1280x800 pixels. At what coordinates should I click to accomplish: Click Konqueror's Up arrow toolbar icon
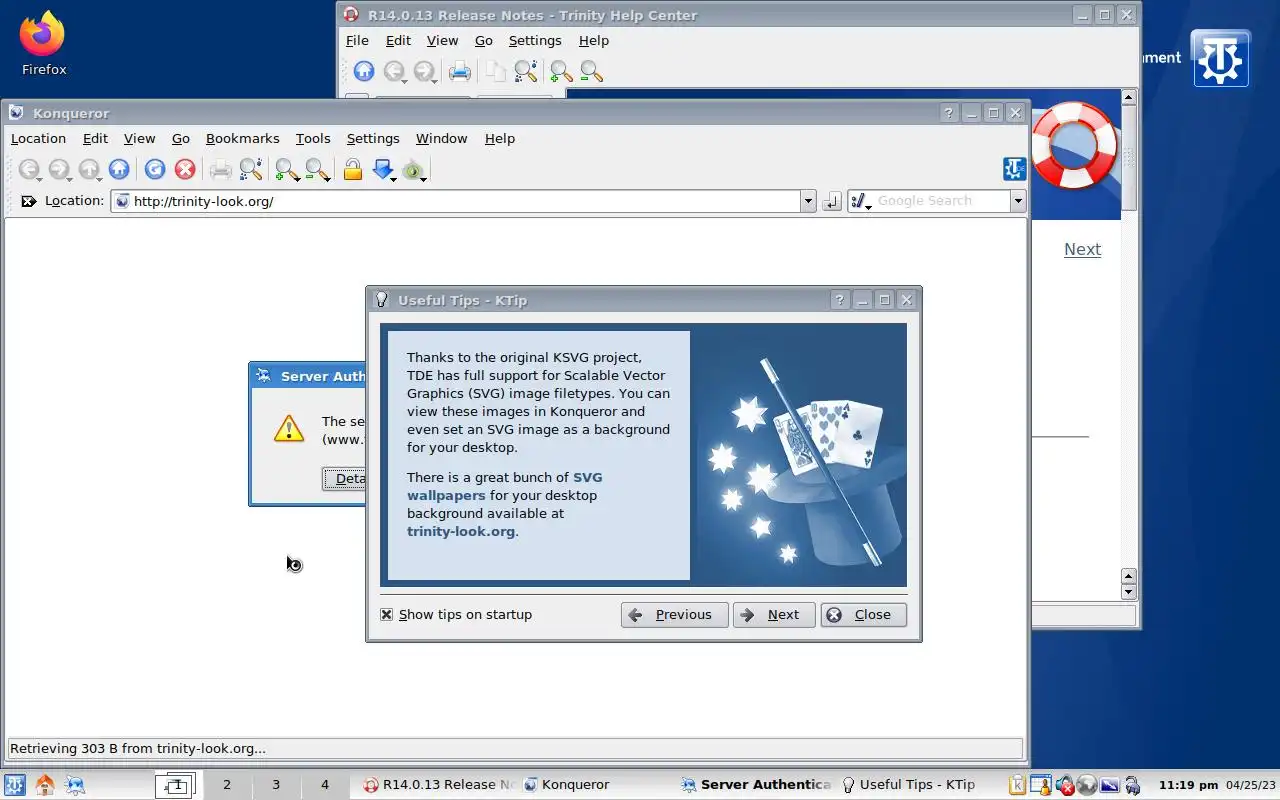tap(89, 170)
